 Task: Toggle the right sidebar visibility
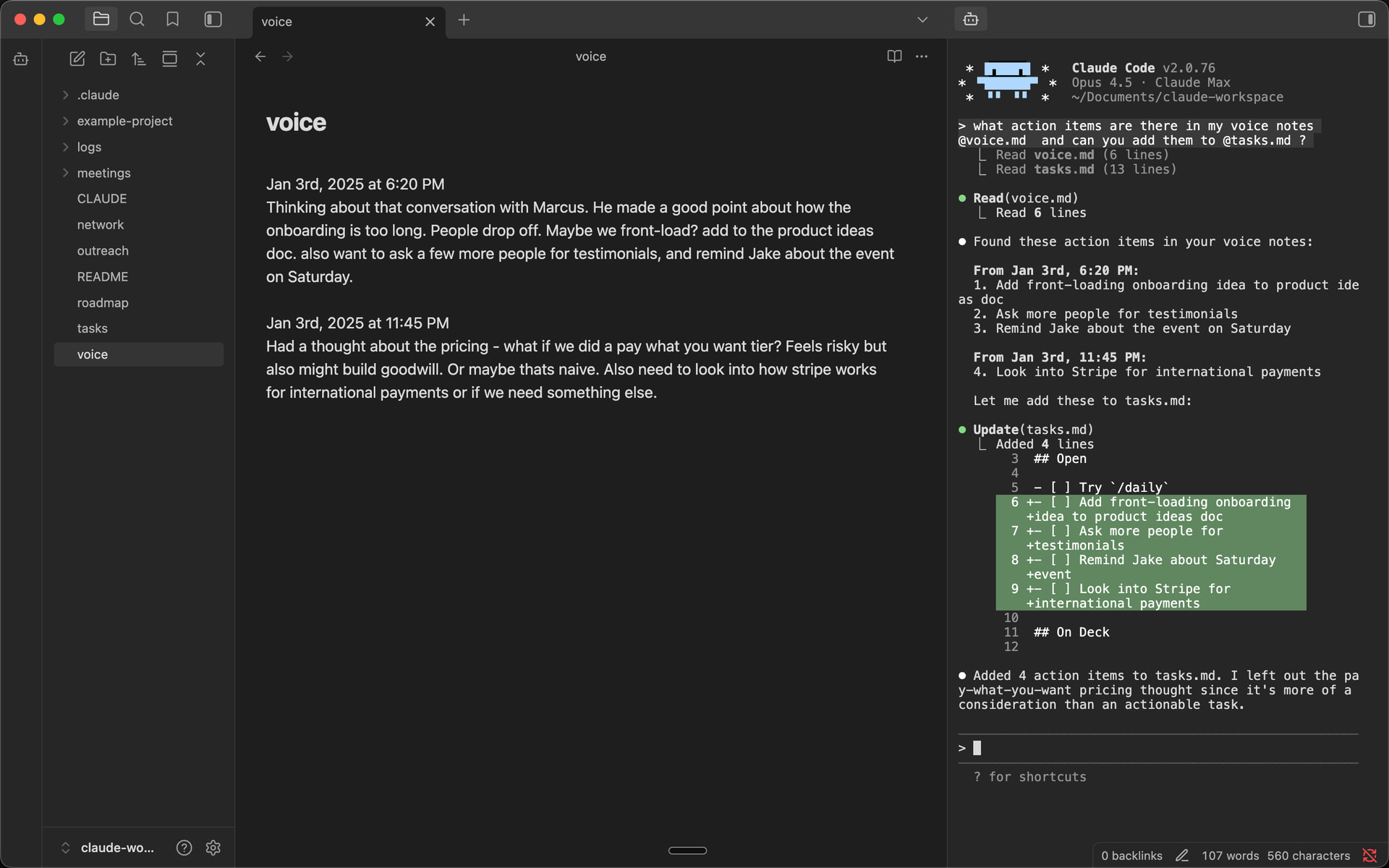(x=1367, y=20)
